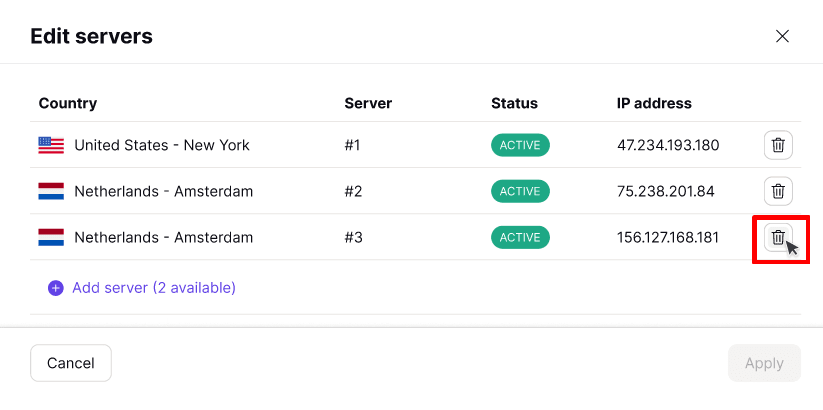823x410 pixels.
Task: Click the trash icon for server #2
Action: [x=779, y=191]
